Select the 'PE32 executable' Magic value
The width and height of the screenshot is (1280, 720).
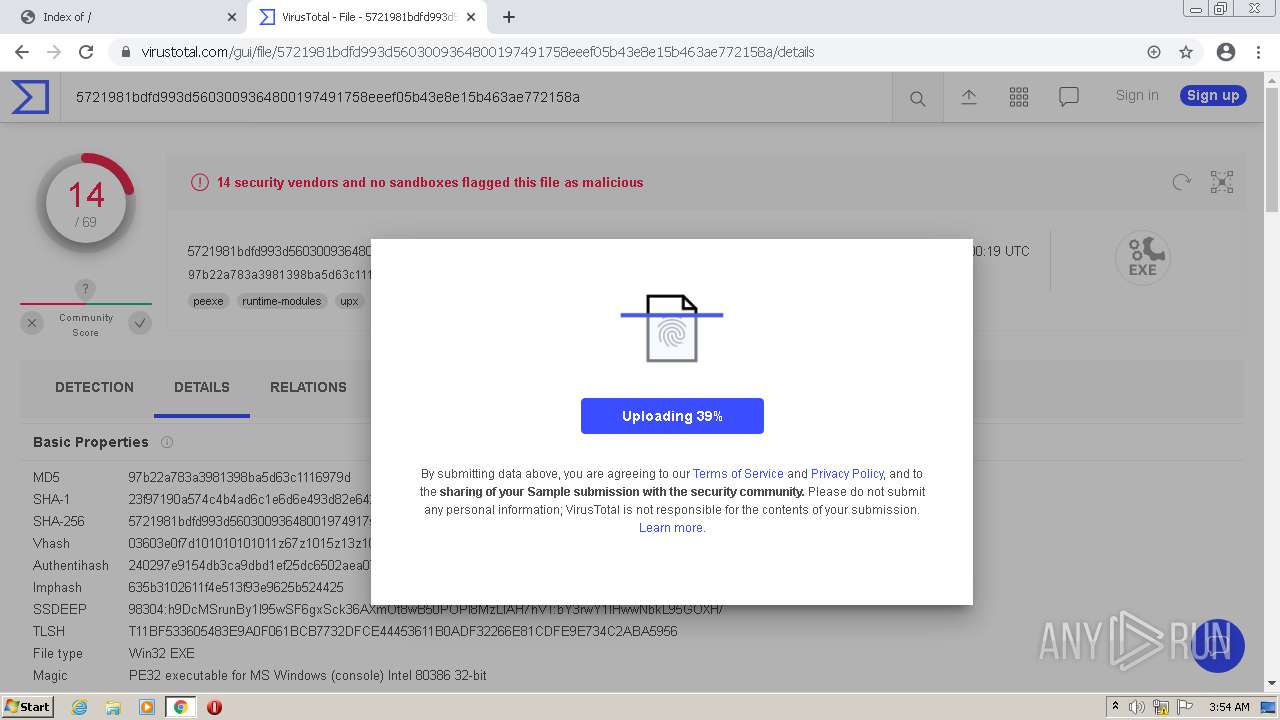click(x=308, y=675)
